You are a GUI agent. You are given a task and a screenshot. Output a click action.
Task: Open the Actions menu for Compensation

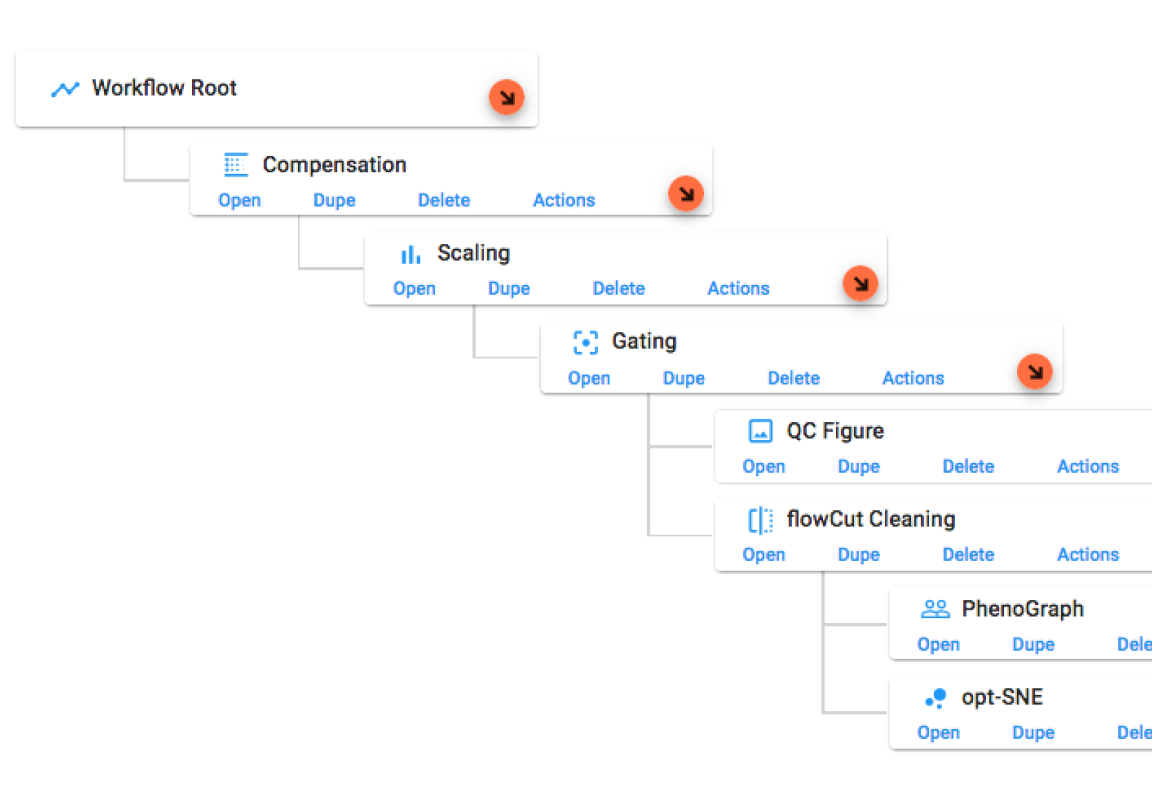(x=563, y=200)
